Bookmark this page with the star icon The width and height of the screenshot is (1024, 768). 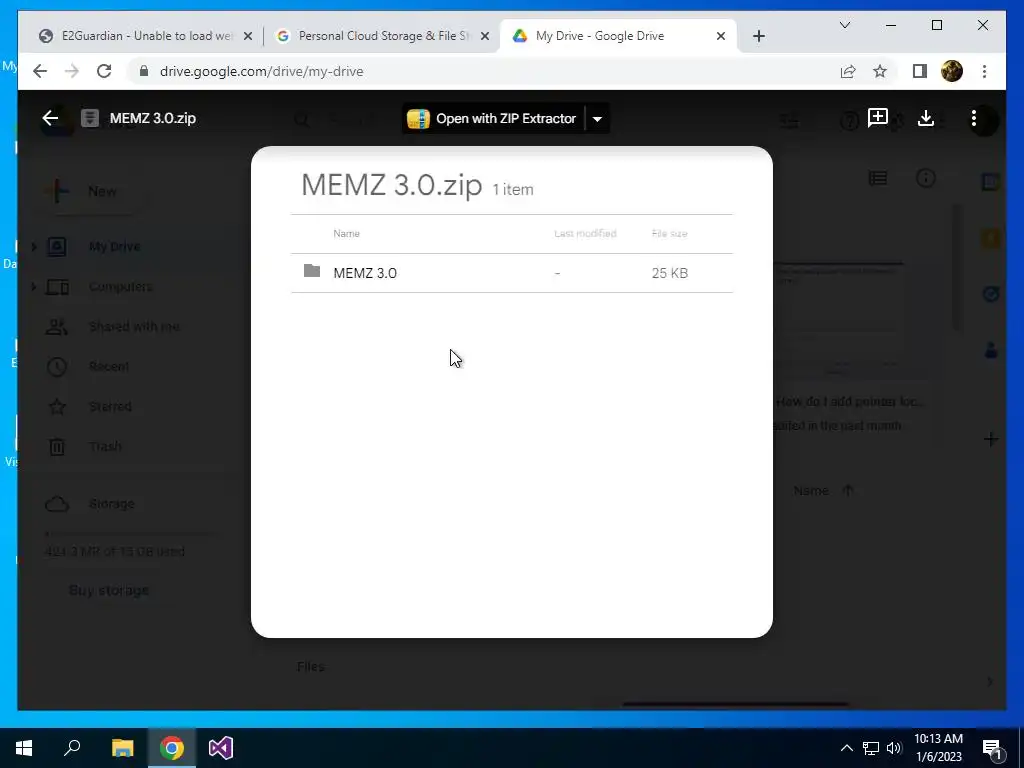click(x=880, y=71)
